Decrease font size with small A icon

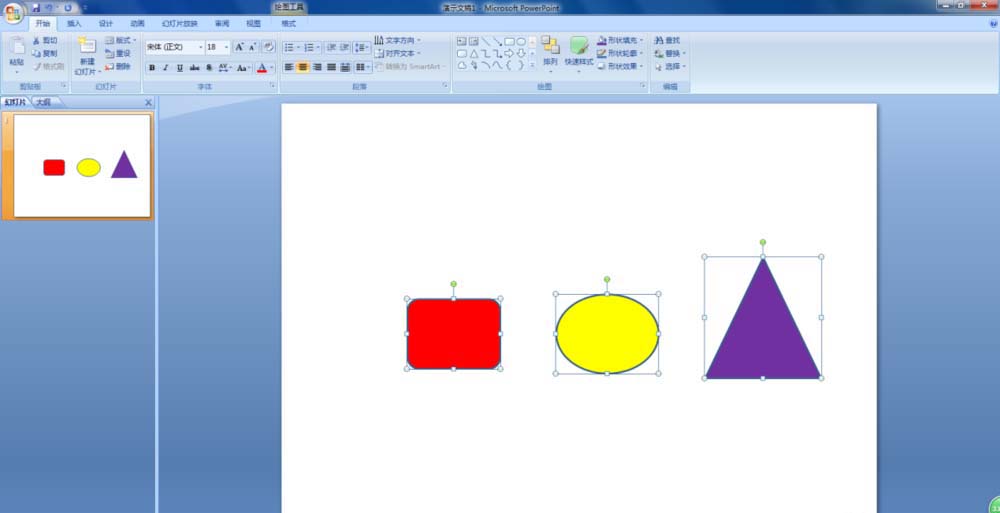pos(253,47)
